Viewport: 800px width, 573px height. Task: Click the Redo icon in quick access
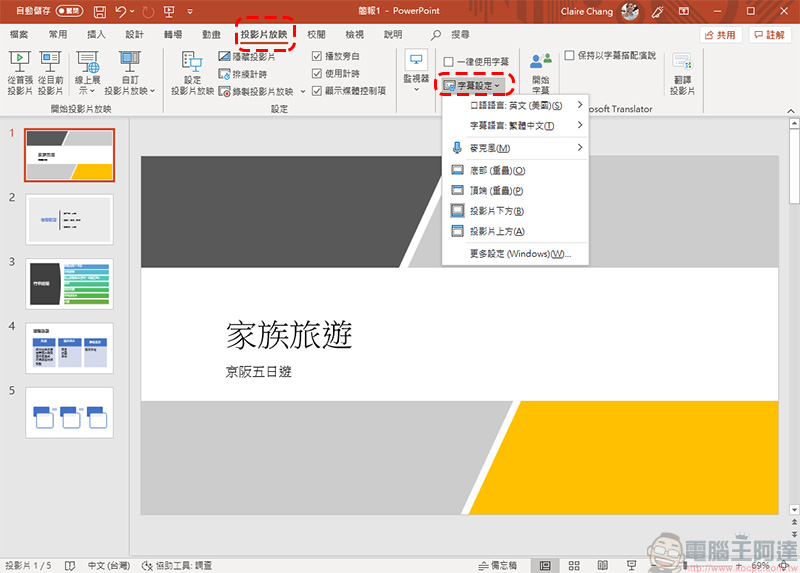point(148,11)
